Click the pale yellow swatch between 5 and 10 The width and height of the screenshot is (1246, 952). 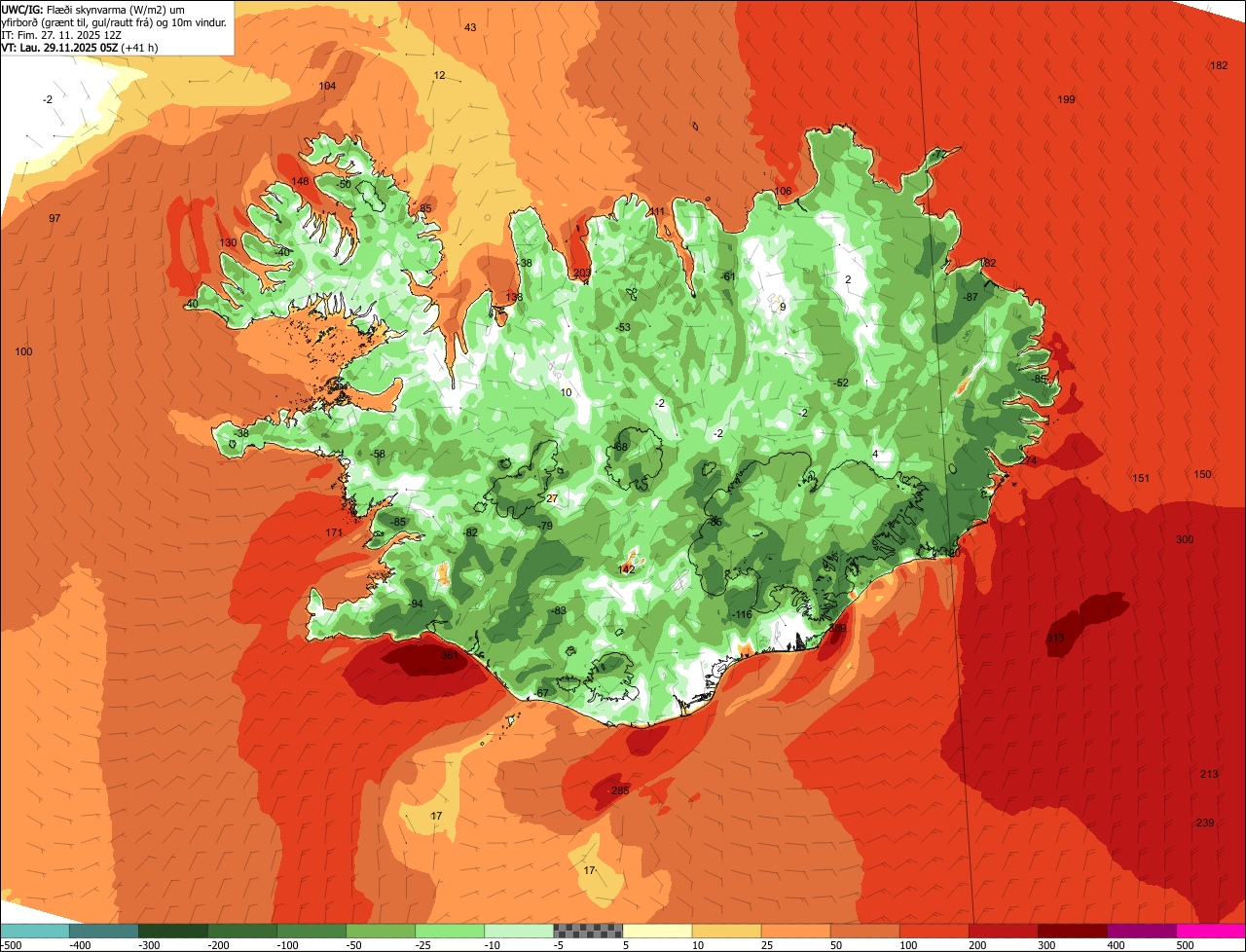(657, 931)
